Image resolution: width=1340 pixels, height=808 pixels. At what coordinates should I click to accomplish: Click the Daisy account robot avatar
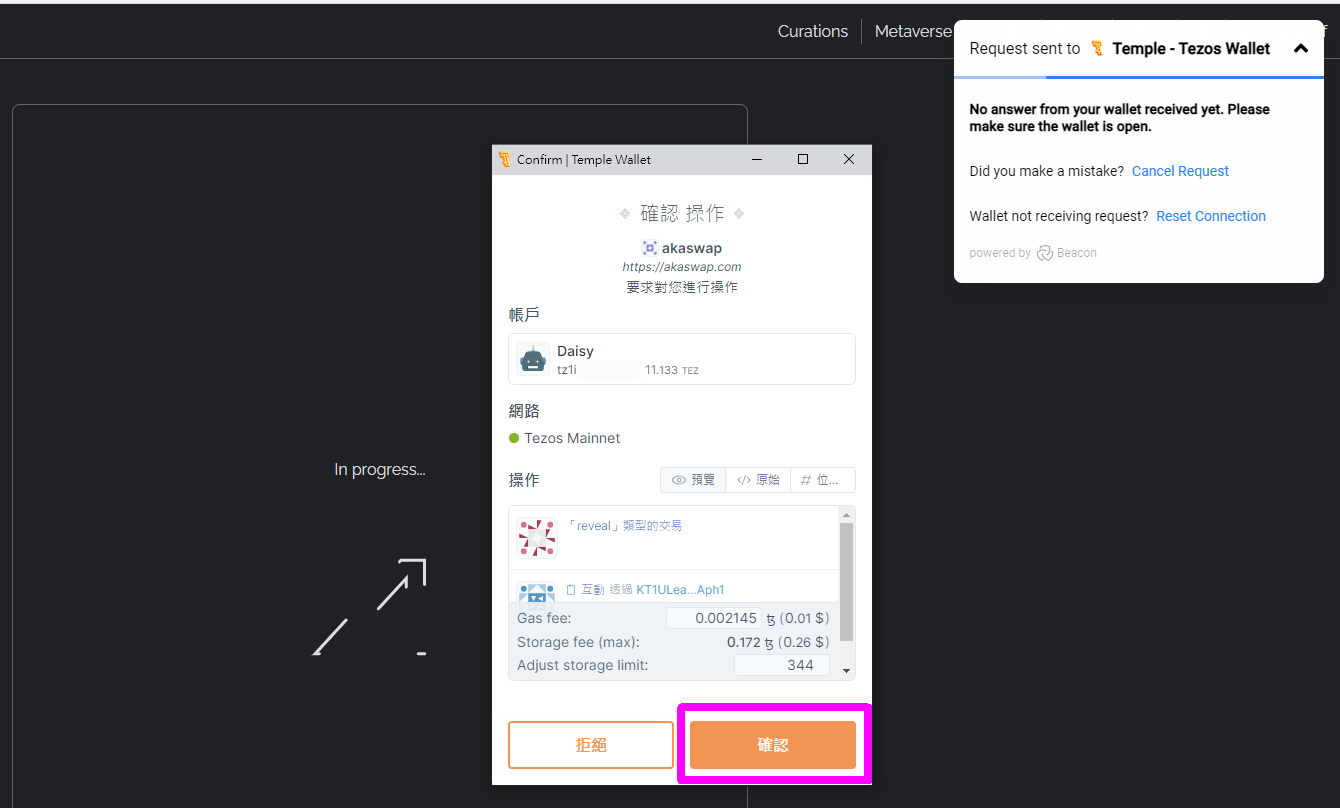point(533,359)
